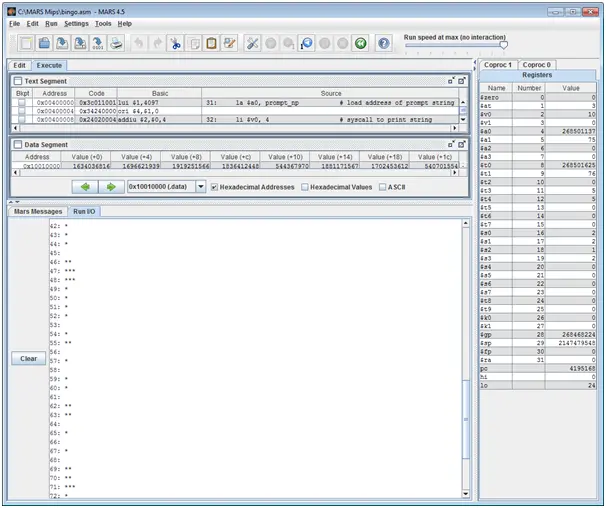Iconify the Data Segment panel
The height and width of the screenshot is (508, 606).
point(451,144)
